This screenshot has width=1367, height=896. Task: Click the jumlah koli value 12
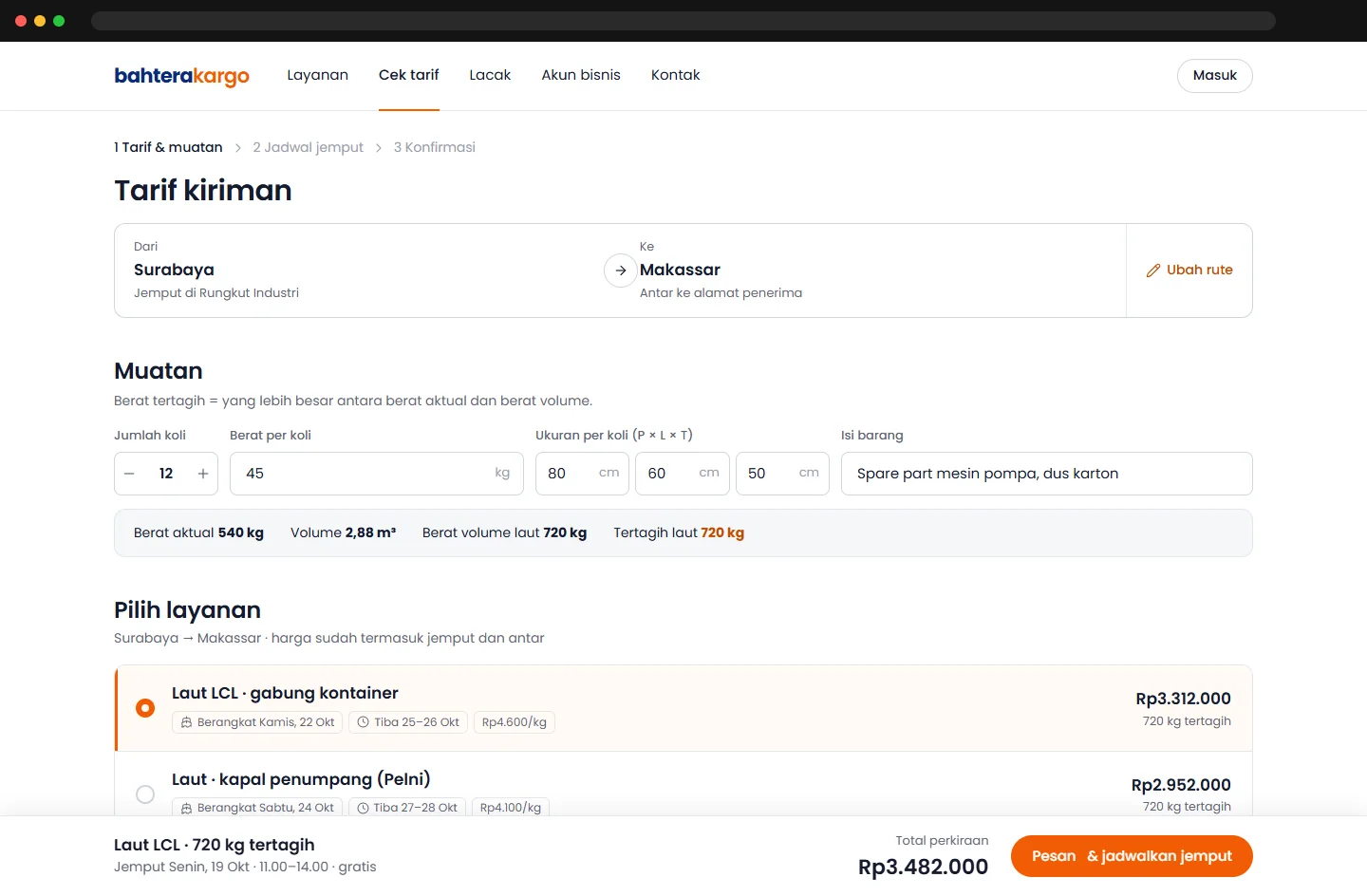point(166,474)
